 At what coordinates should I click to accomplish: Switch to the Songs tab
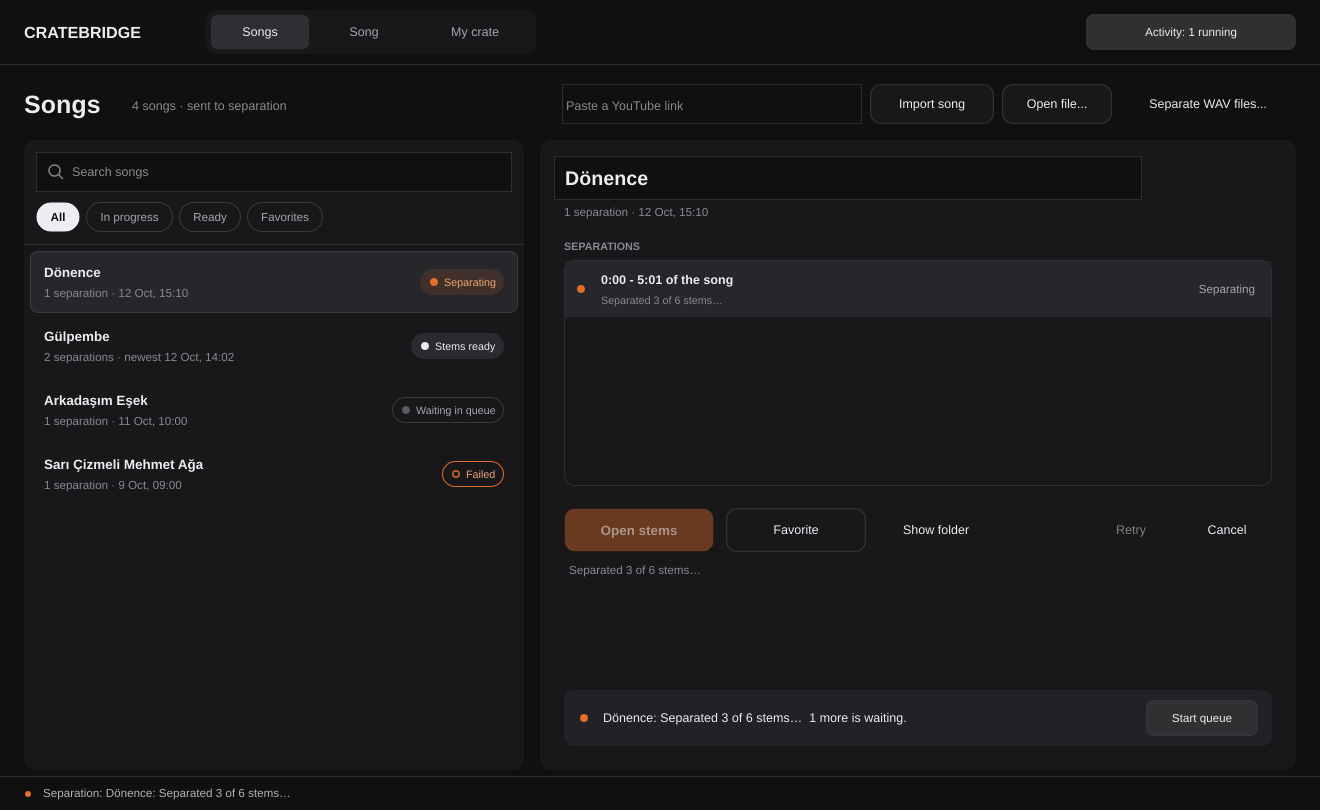point(260,32)
